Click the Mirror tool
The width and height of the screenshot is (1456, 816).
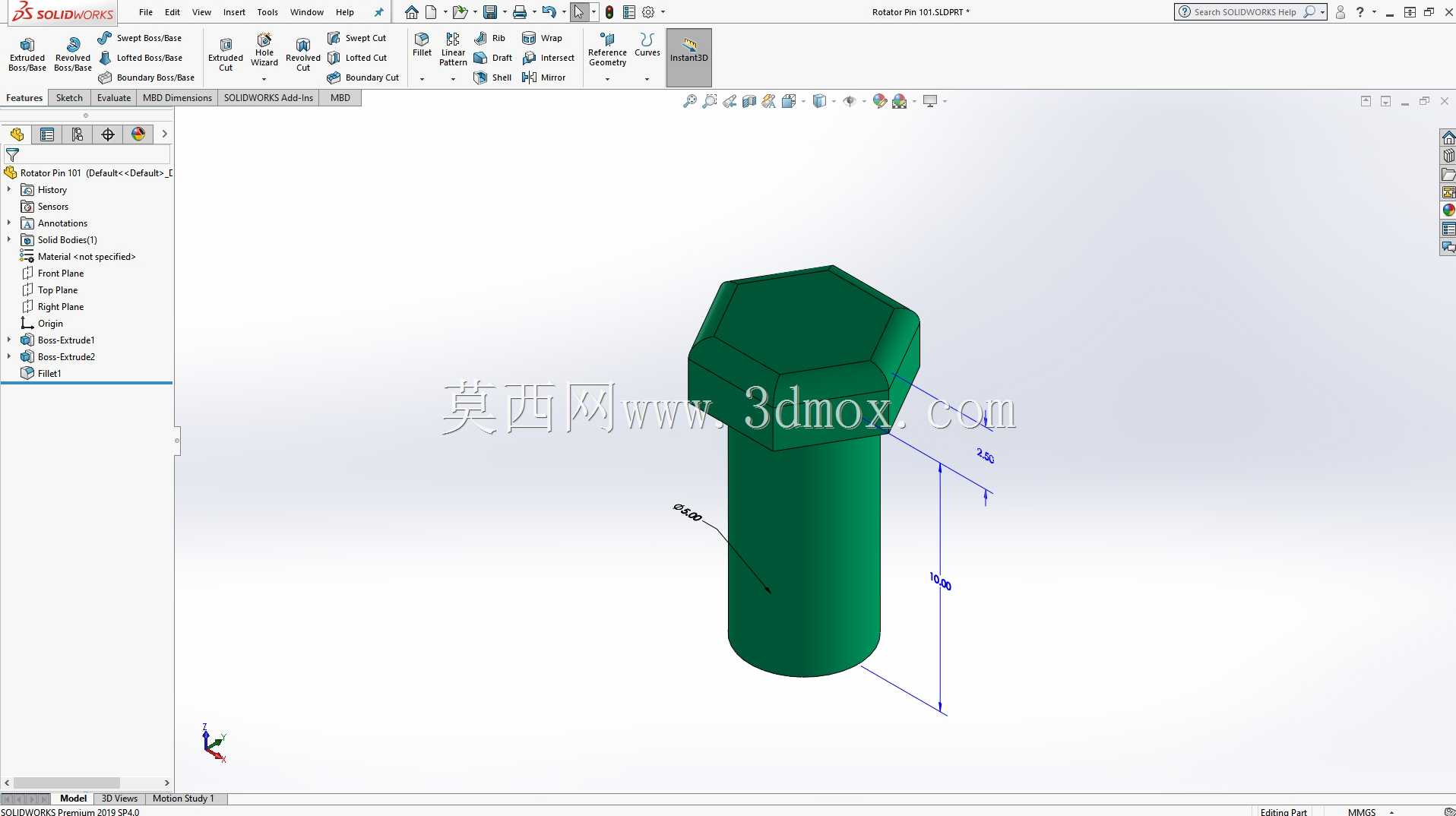[543, 77]
